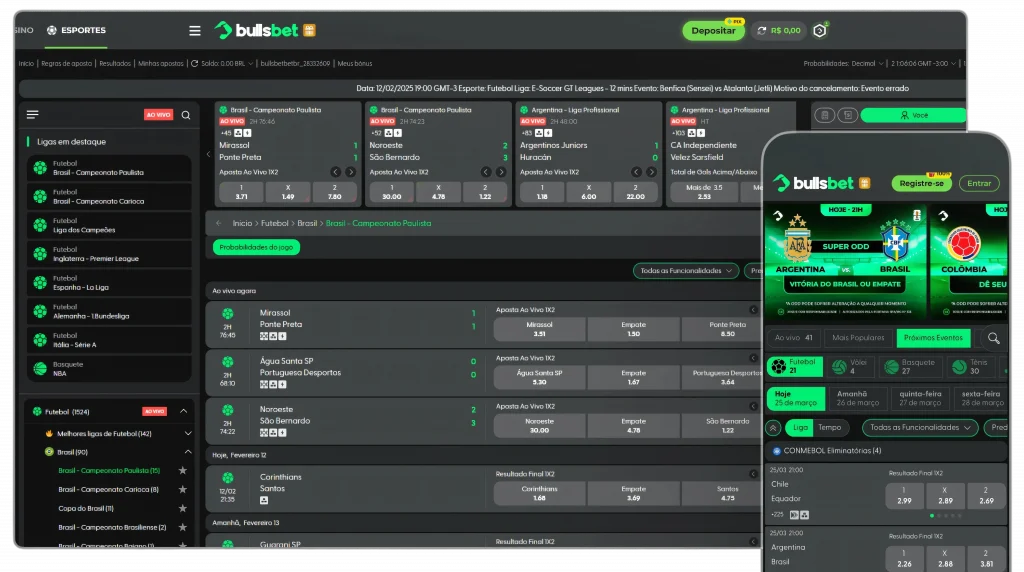
Task: Favorite Brasil - Campeonato Paulista (15) star
Action: (x=183, y=470)
